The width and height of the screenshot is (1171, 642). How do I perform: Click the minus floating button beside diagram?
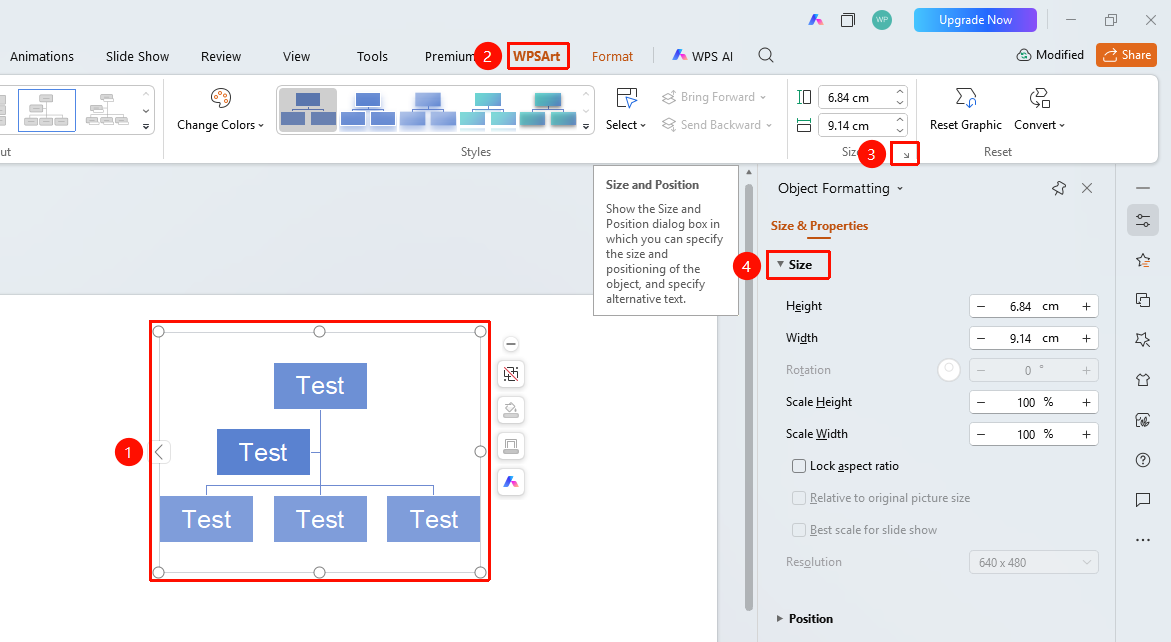pyautogui.click(x=511, y=344)
